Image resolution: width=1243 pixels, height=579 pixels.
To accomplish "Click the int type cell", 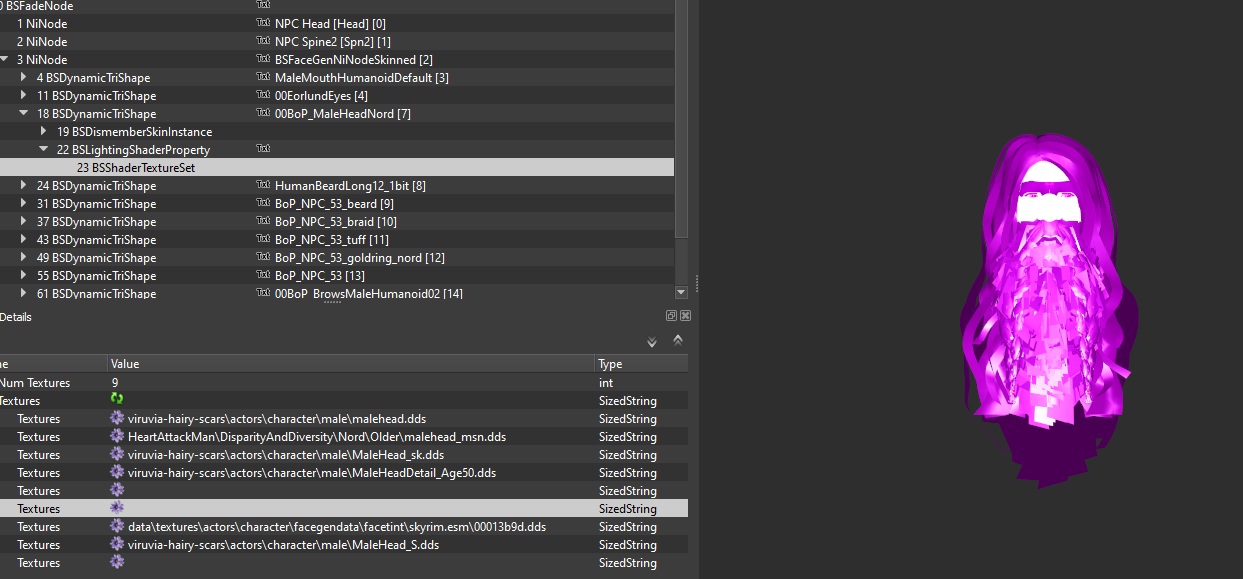I will 605,382.
